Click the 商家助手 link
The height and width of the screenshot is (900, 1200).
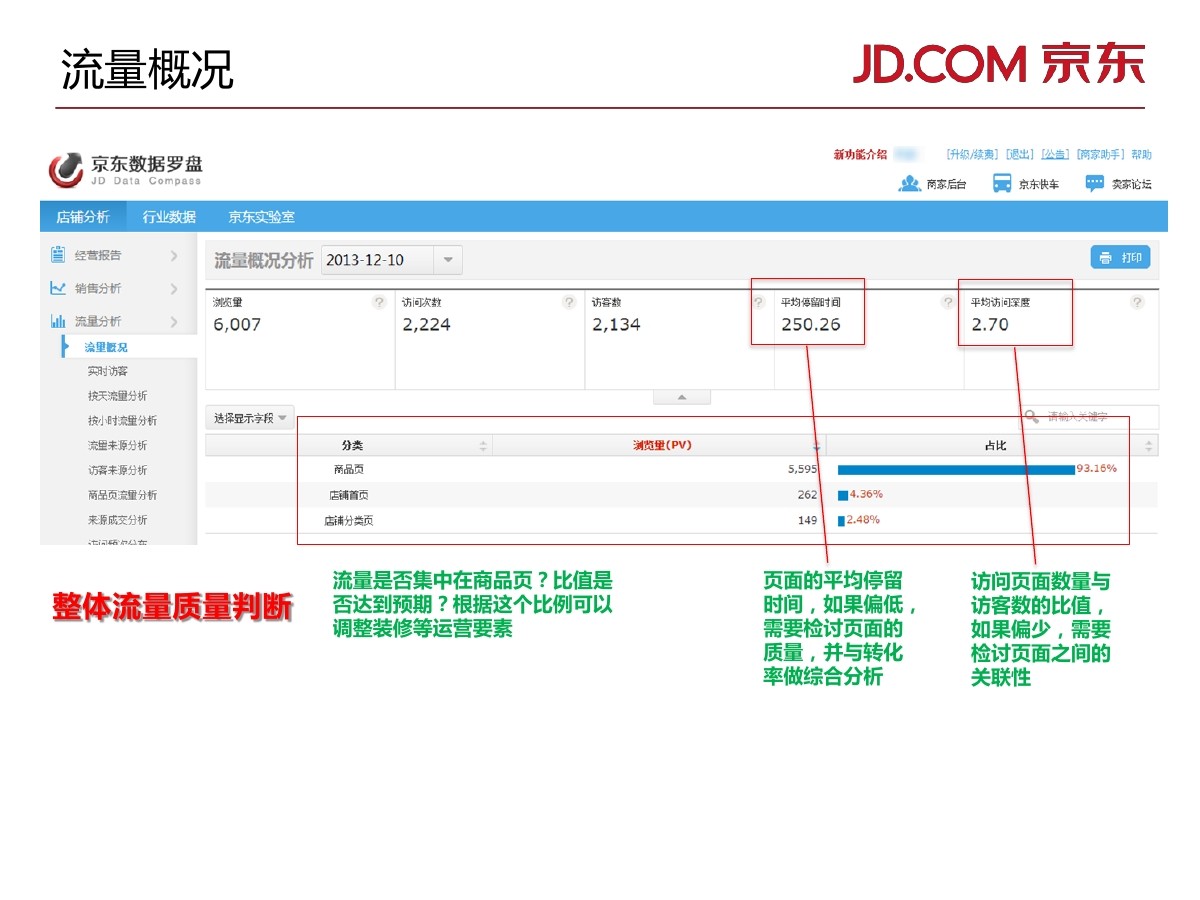[x=1100, y=154]
